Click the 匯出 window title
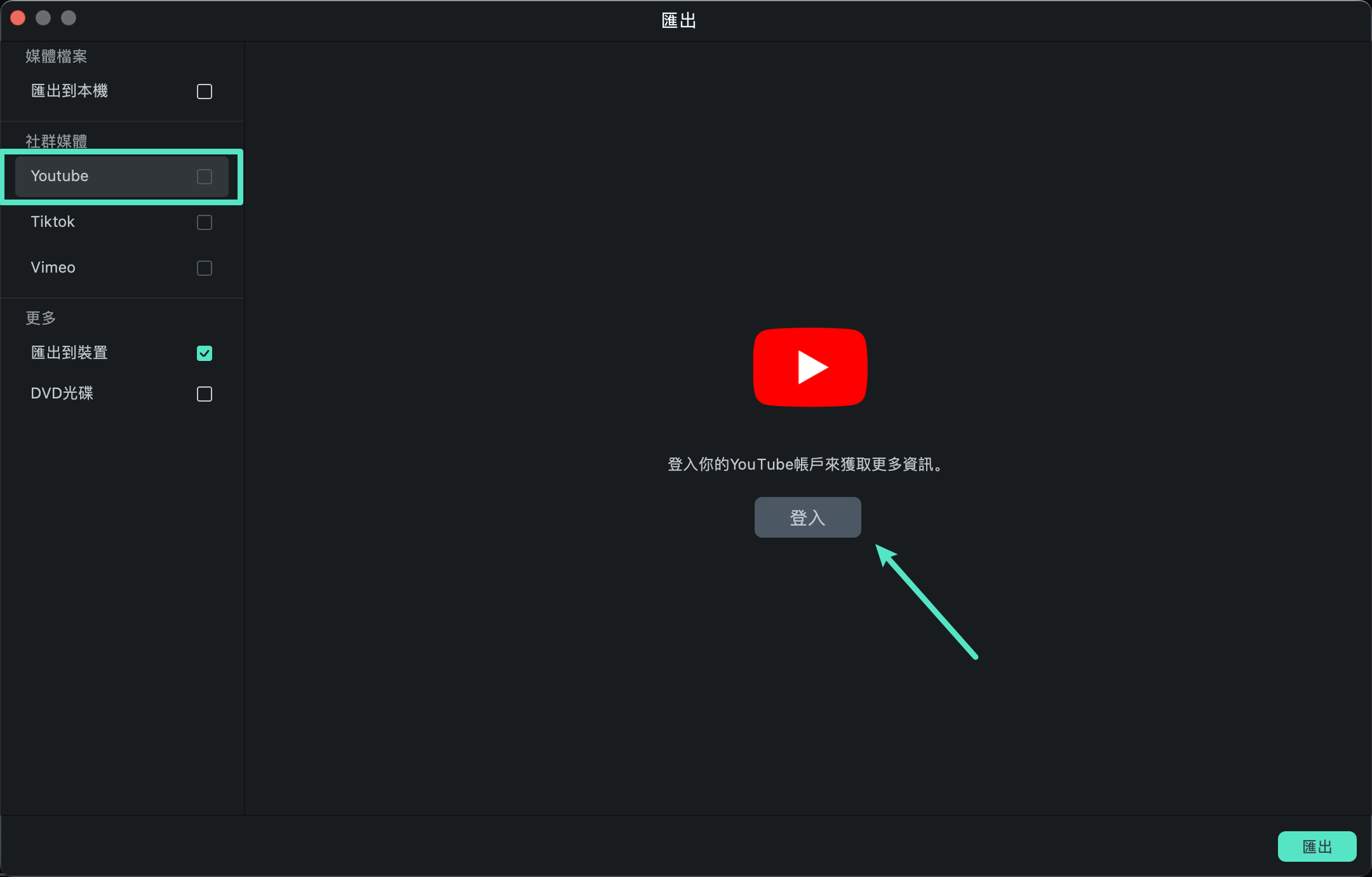Viewport: 1372px width, 877px height. click(679, 21)
